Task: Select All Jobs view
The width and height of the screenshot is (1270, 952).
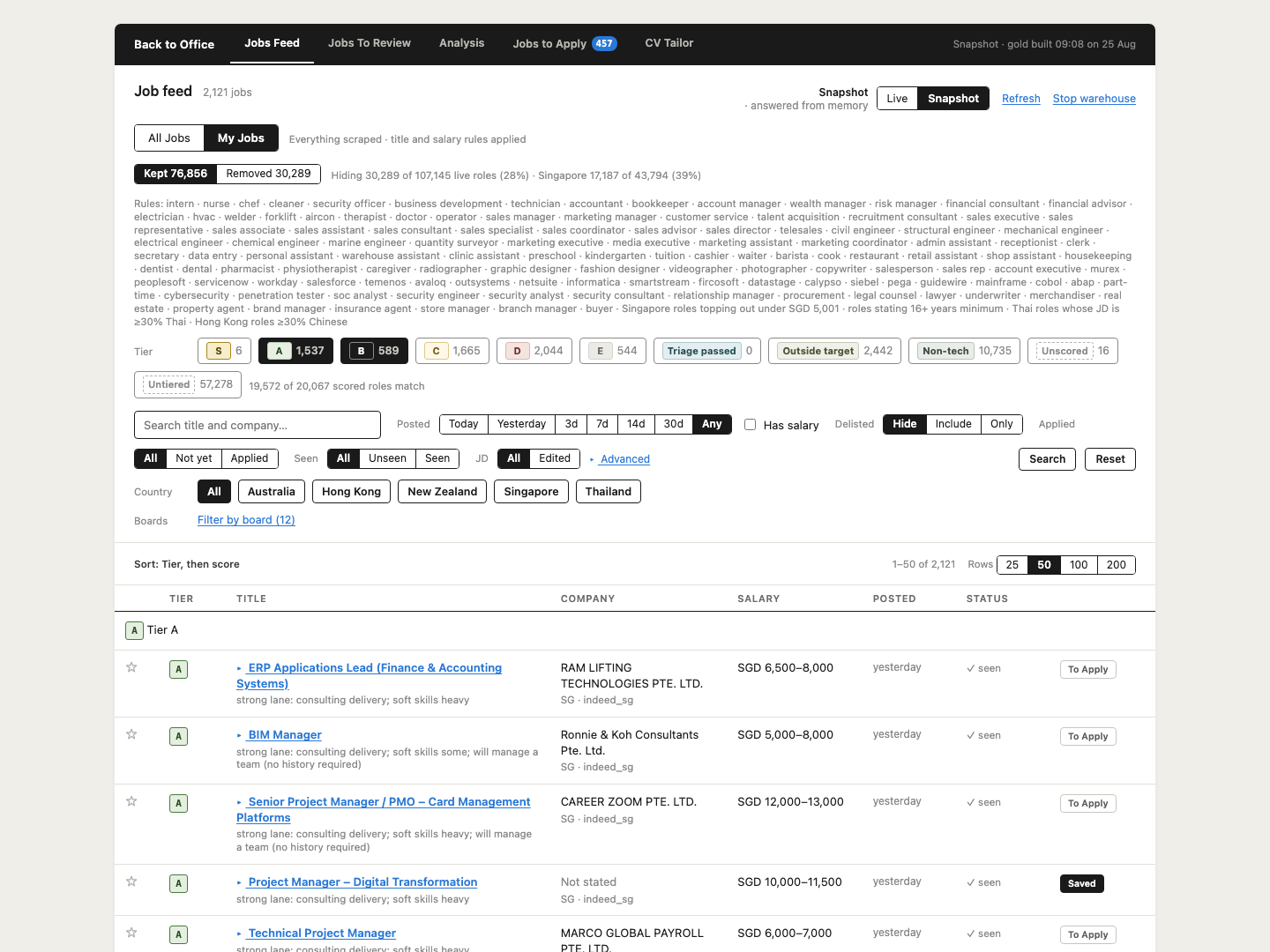Action: pyautogui.click(x=169, y=138)
